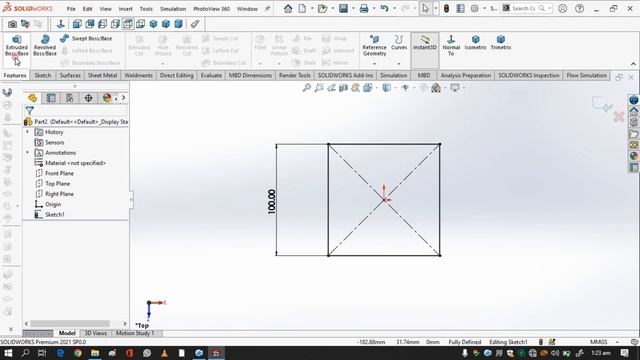Switch to 3D Views bottom tab
This screenshot has width=640, height=360.
click(x=96, y=333)
